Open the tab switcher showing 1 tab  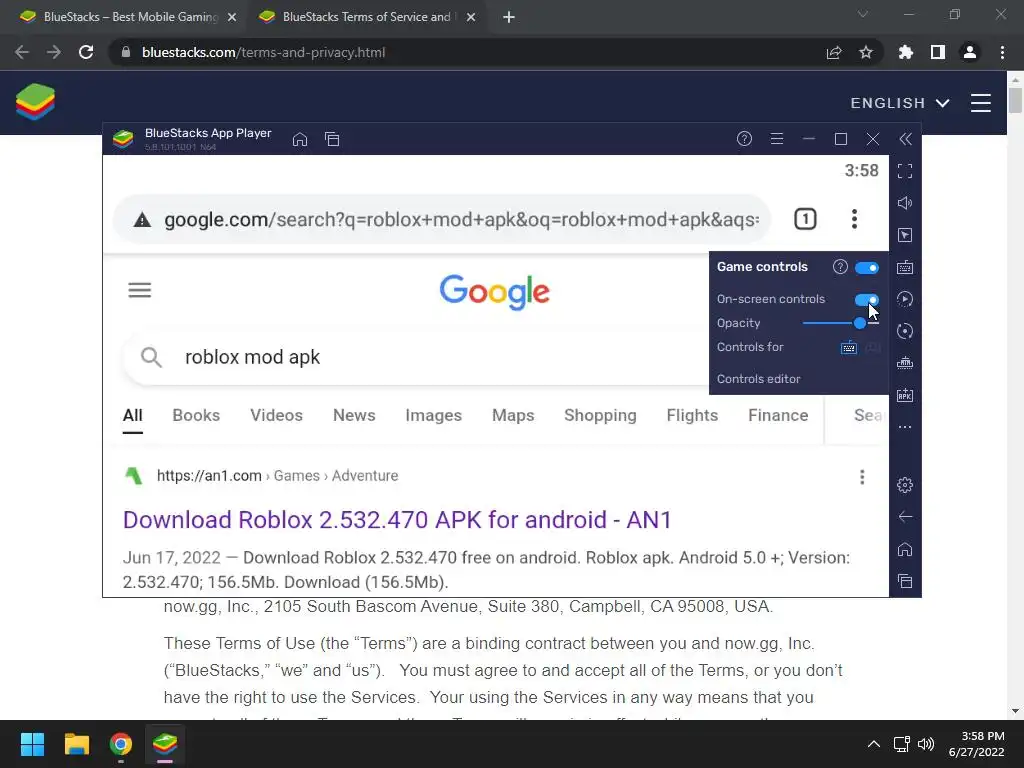pyautogui.click(x=805, y=219)
